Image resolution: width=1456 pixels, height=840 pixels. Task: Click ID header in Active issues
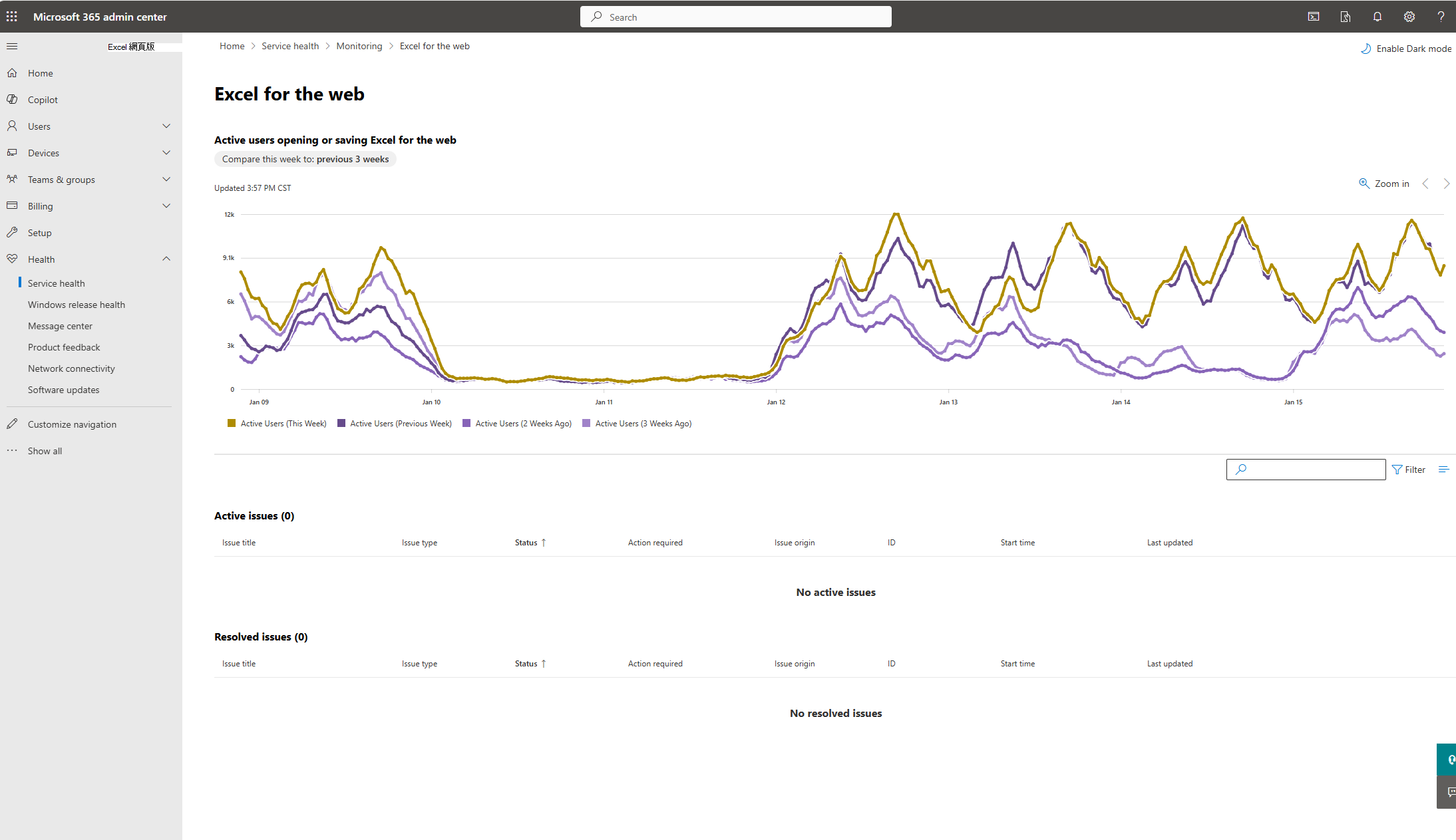tap(891, 543)
